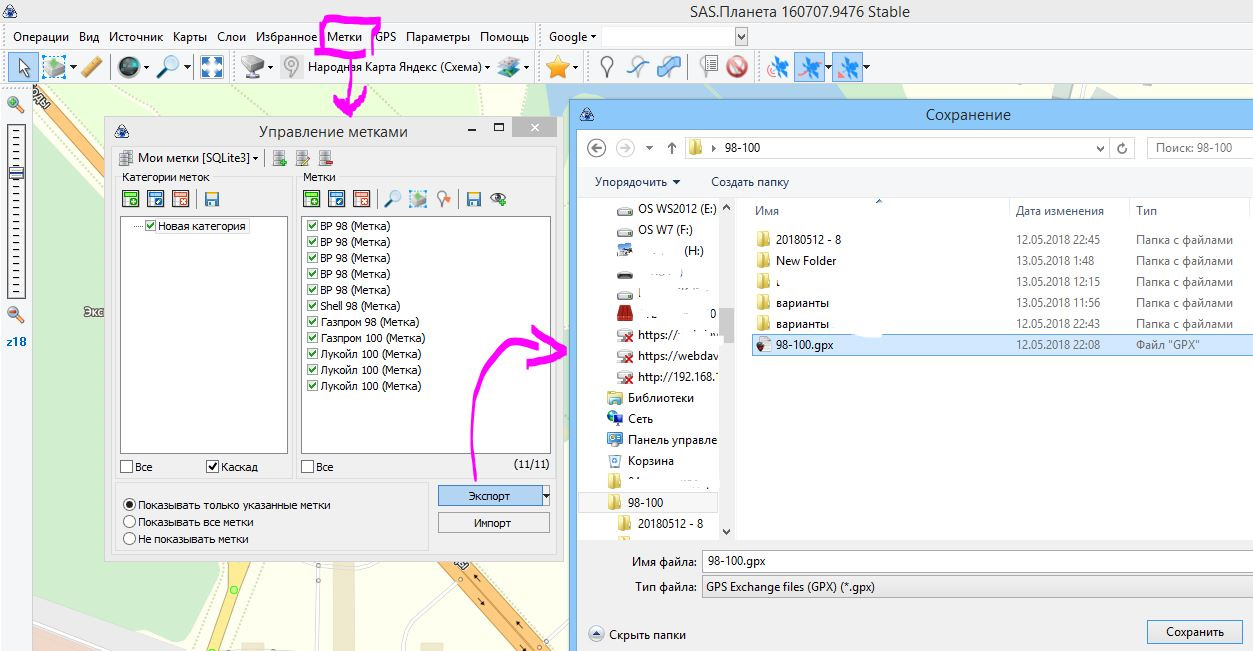The width and height of the screenshot is (1253, 651).
Task: Choose the rectangular selection tool icon
Action: point(53,67)
